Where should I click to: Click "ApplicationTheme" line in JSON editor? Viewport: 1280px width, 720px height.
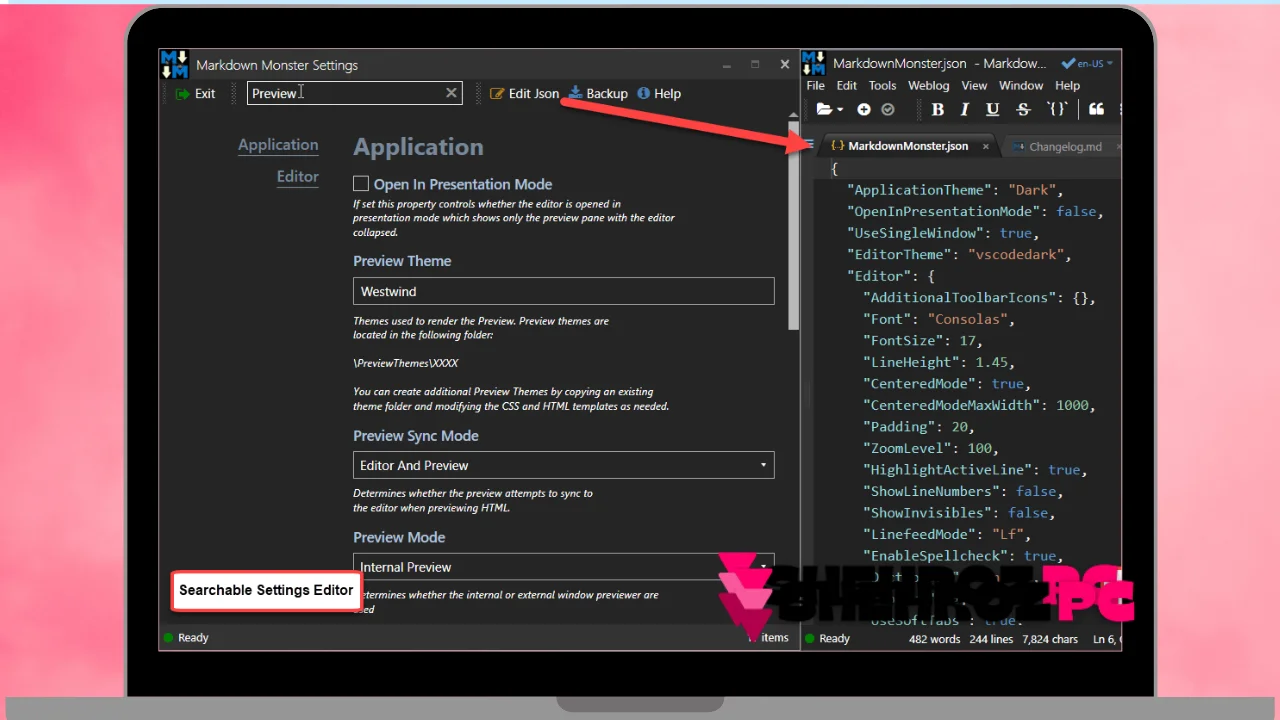coord(955,190)
